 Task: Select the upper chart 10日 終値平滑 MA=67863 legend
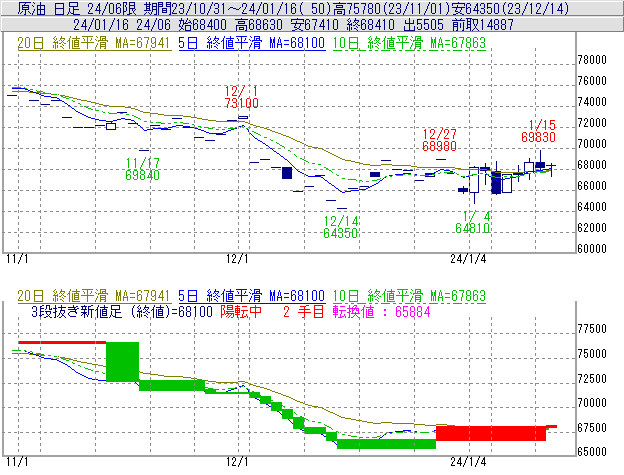(409, 43)
